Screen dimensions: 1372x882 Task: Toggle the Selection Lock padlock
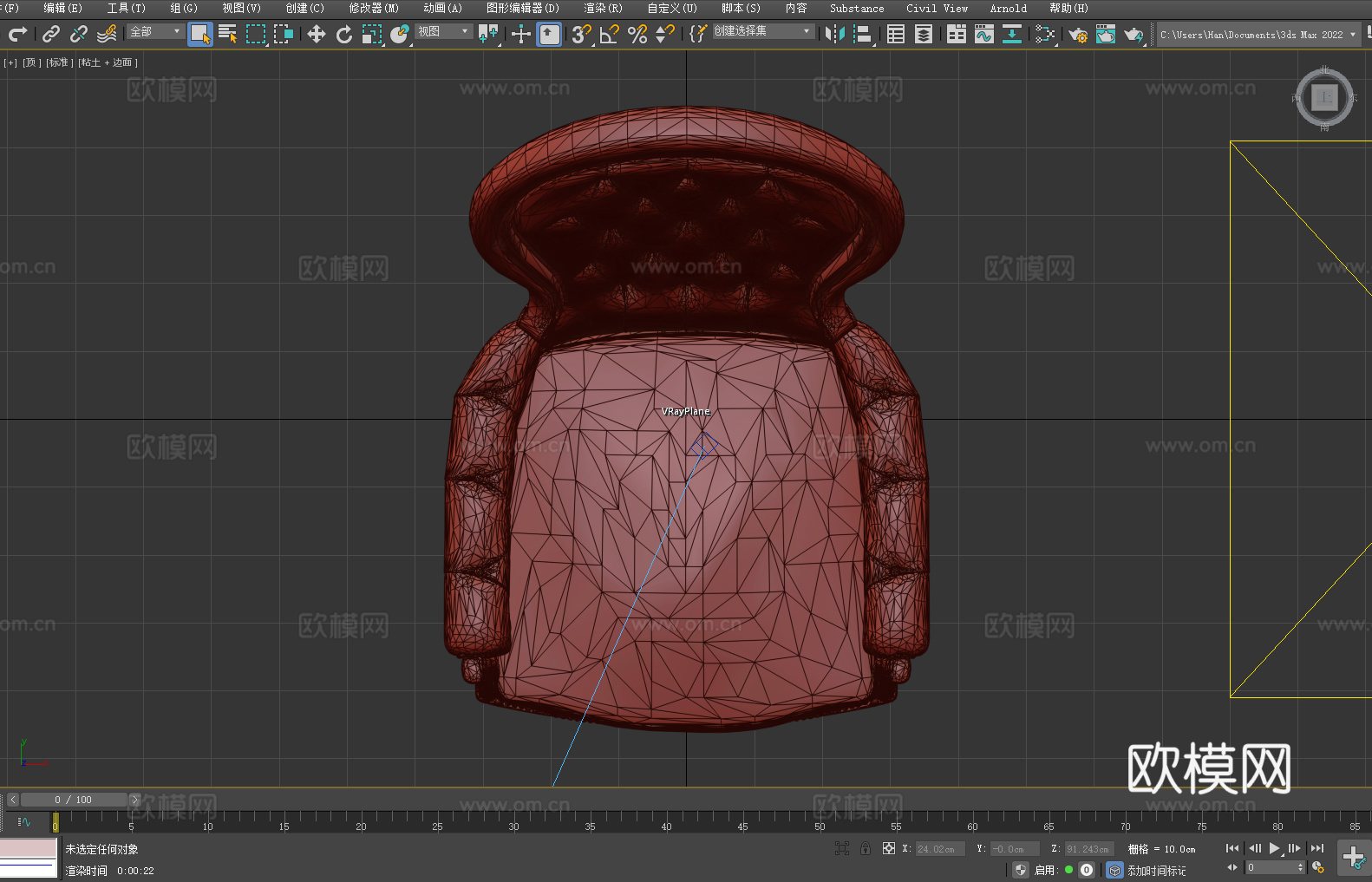(865, 848)
